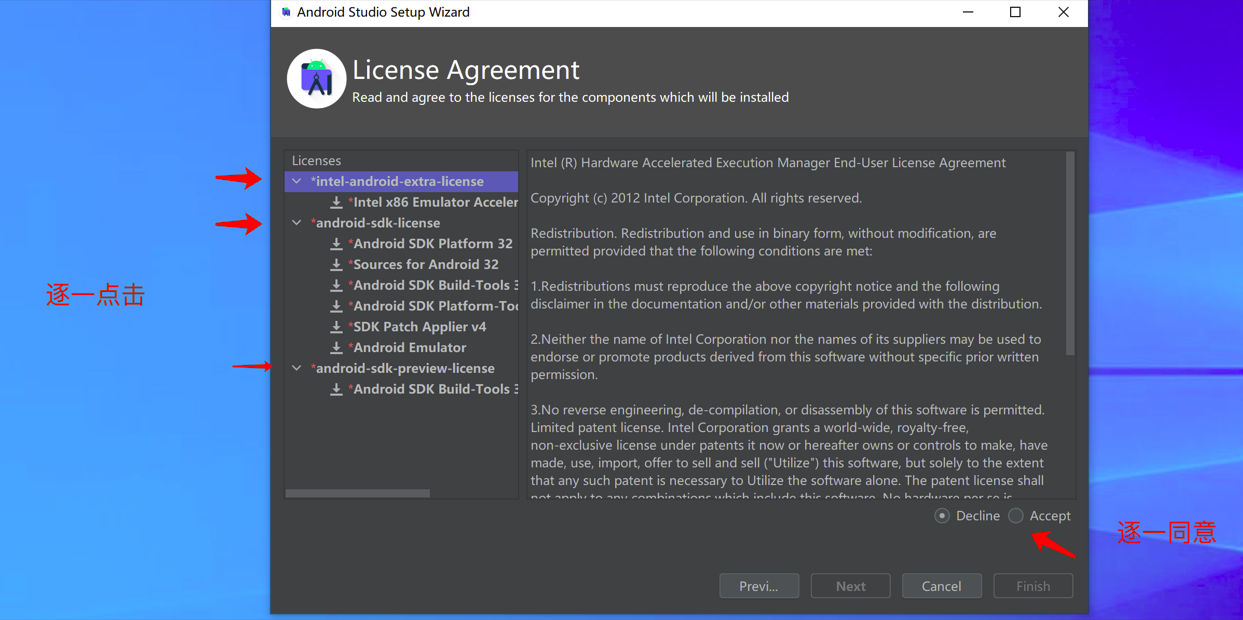Click the Next button
The width and height of the screenshot is (1243, 620).
click(x=851, y=586)
